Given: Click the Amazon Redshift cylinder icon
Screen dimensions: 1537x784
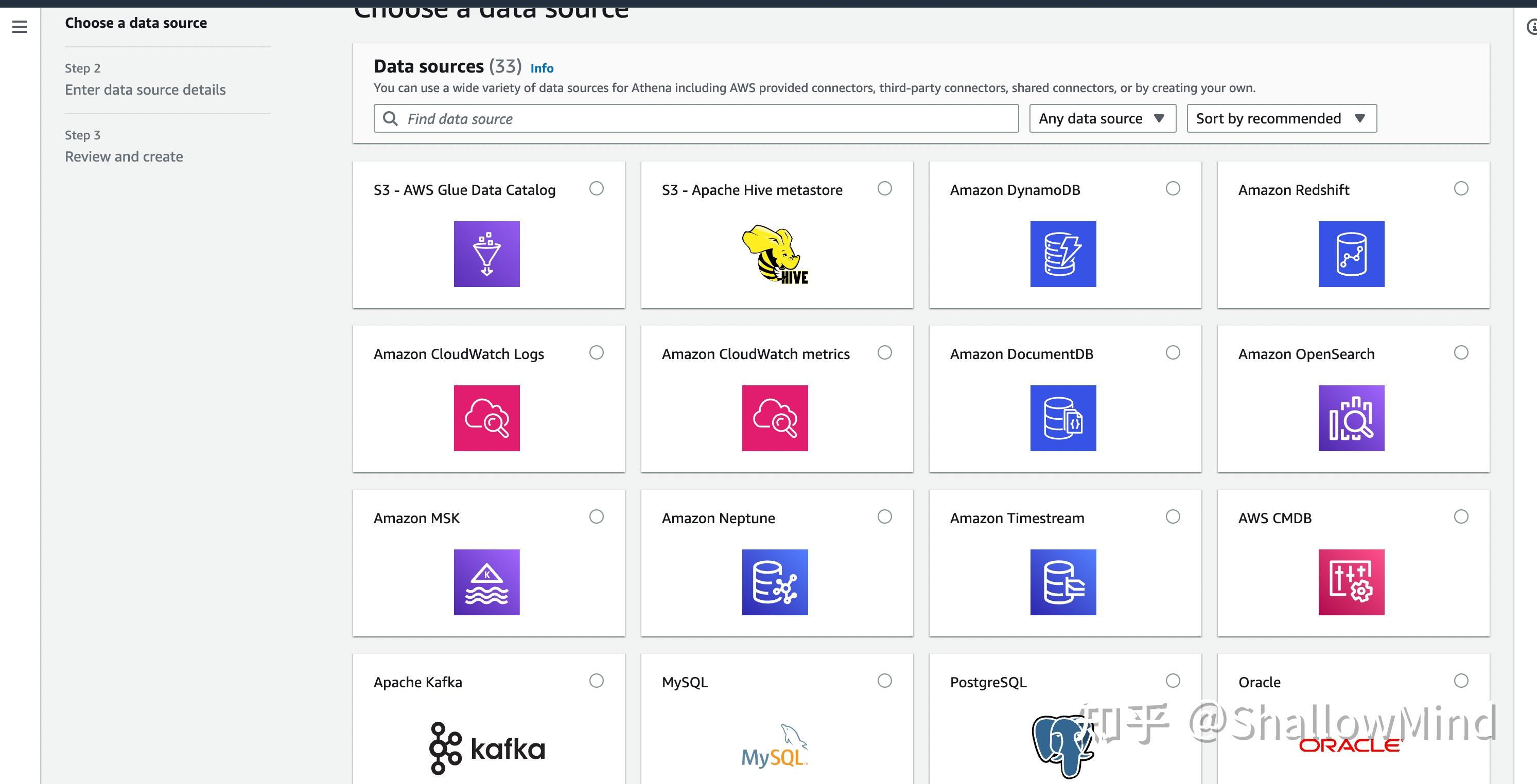Looking at the screenshot, I should (1352, 254).
